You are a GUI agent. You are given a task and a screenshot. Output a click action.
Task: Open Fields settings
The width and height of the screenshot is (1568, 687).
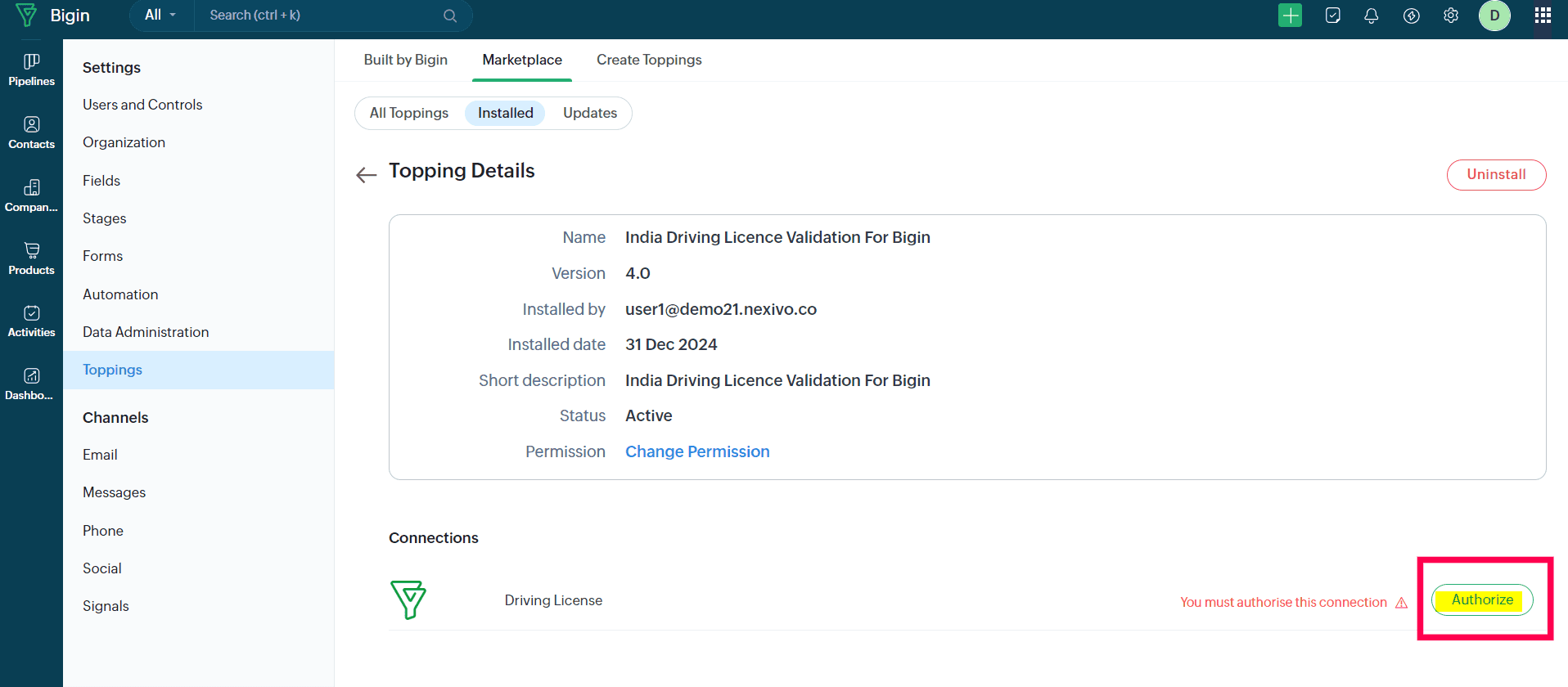point(101,181)
